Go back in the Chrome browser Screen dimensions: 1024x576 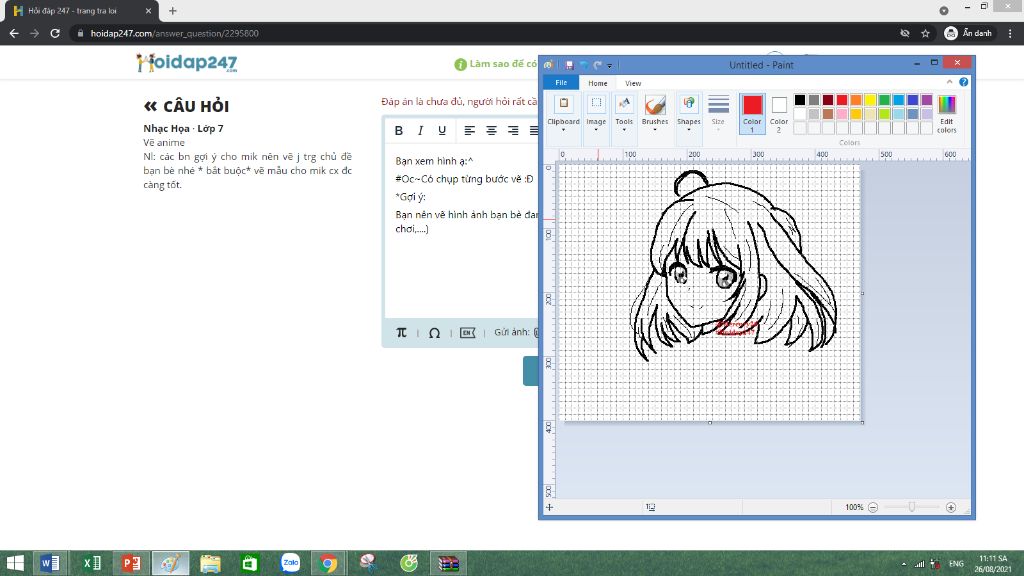(x=14, y=33)
